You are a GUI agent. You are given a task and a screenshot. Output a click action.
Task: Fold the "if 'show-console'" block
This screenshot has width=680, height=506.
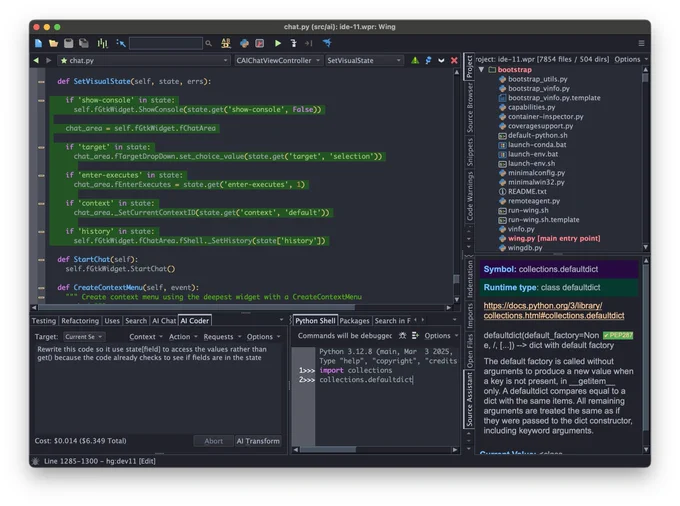(41, 100)
